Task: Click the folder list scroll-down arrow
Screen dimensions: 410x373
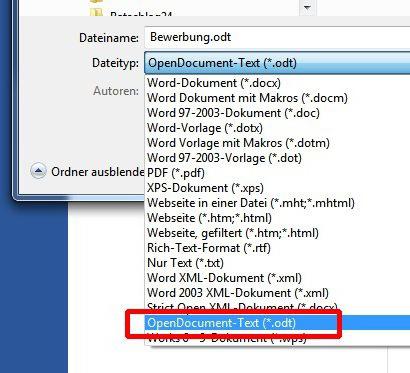Action: coord(307,7)
